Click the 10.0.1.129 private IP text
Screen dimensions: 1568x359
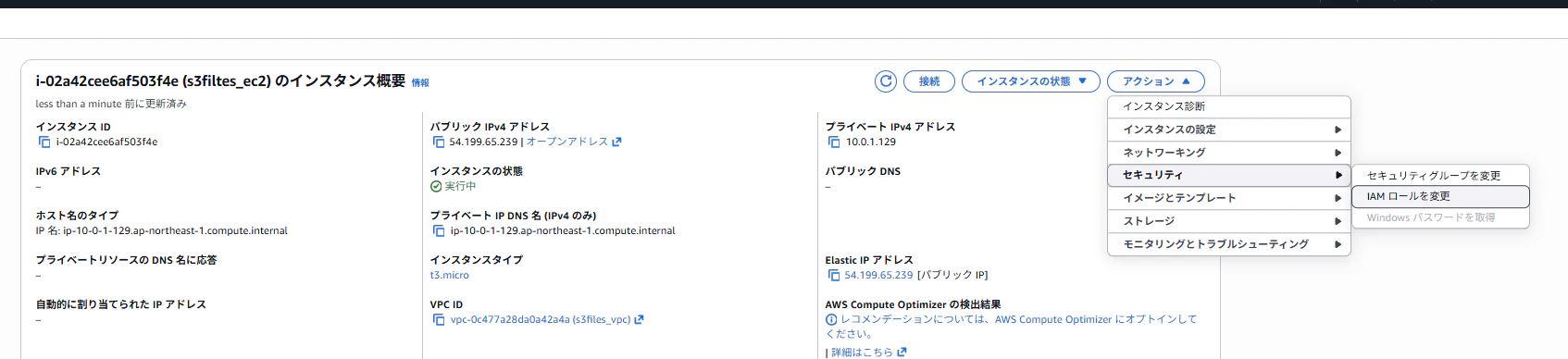[x=871, y=142]
